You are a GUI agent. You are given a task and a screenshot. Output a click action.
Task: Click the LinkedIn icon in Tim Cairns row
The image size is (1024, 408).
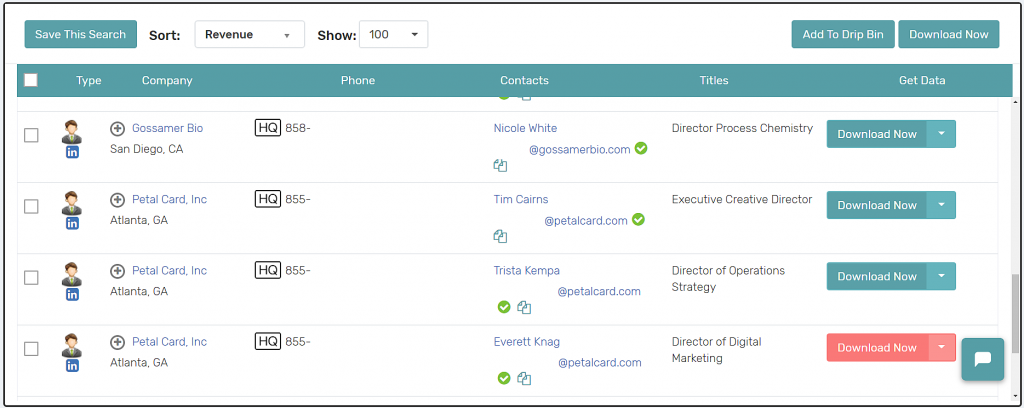[x=72, y=223]
